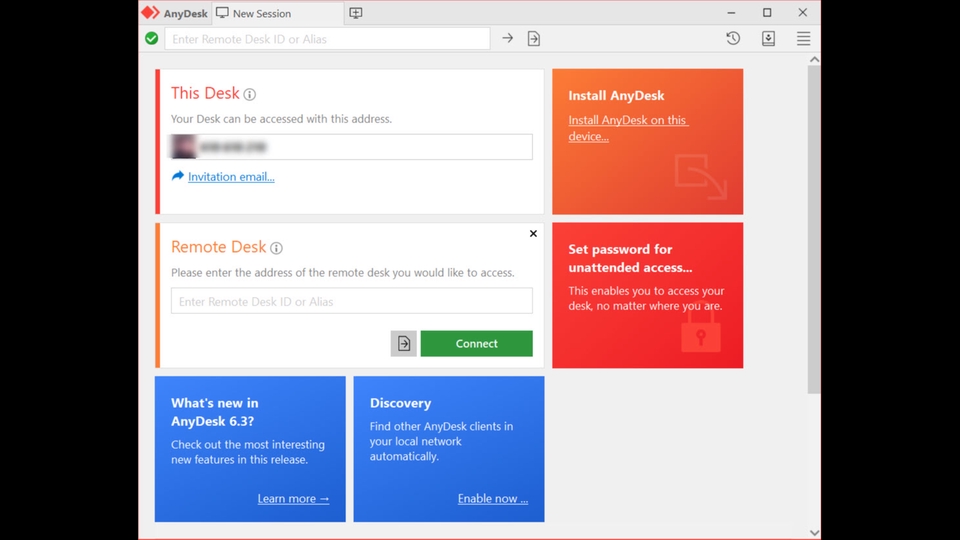The height and width of the screenshot is (540, 960).
Task: Show info for This Desk
Action: [x=249, y=94]
